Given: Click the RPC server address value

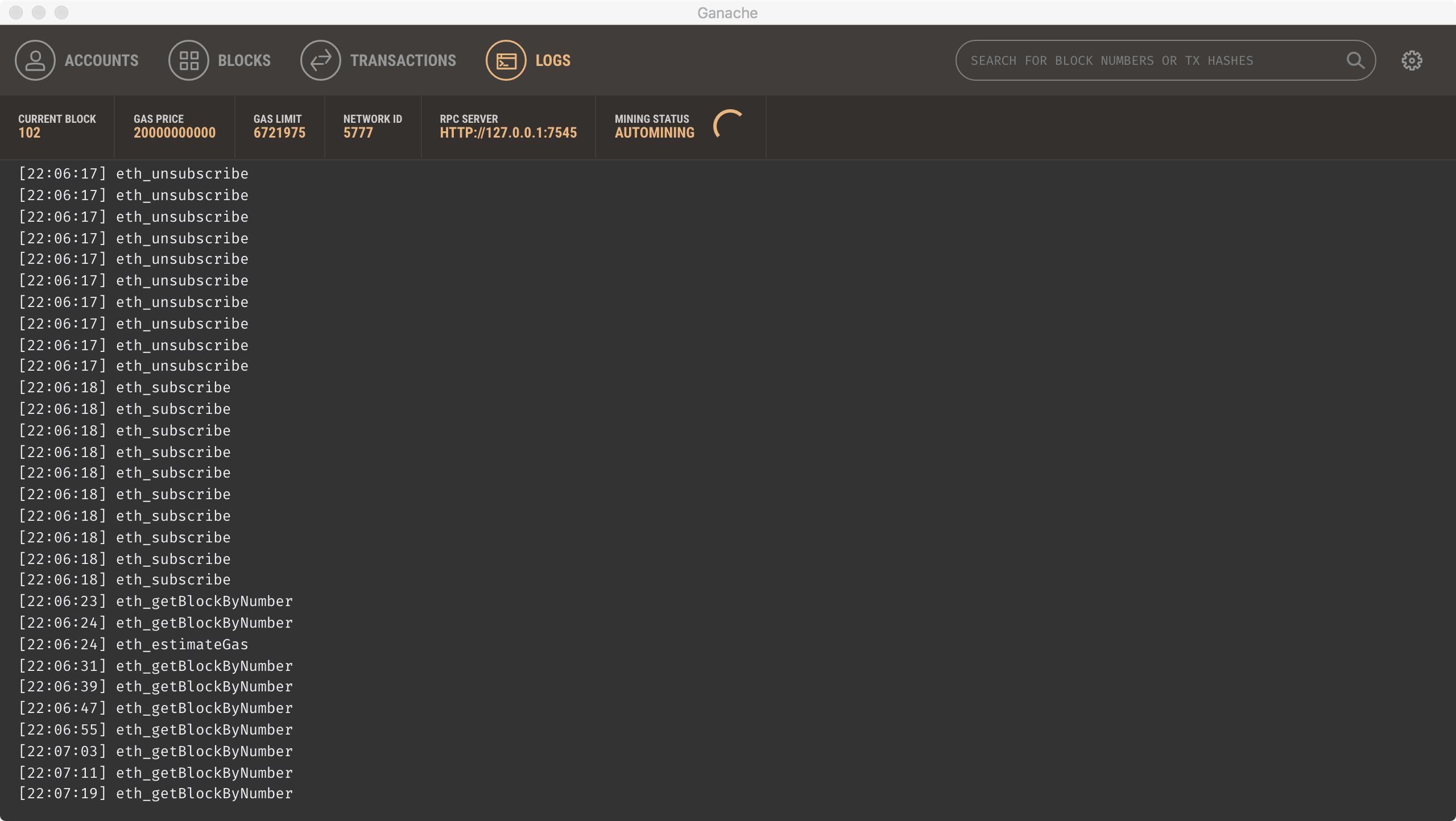Looking at the screenshot, I should [508, 133].
